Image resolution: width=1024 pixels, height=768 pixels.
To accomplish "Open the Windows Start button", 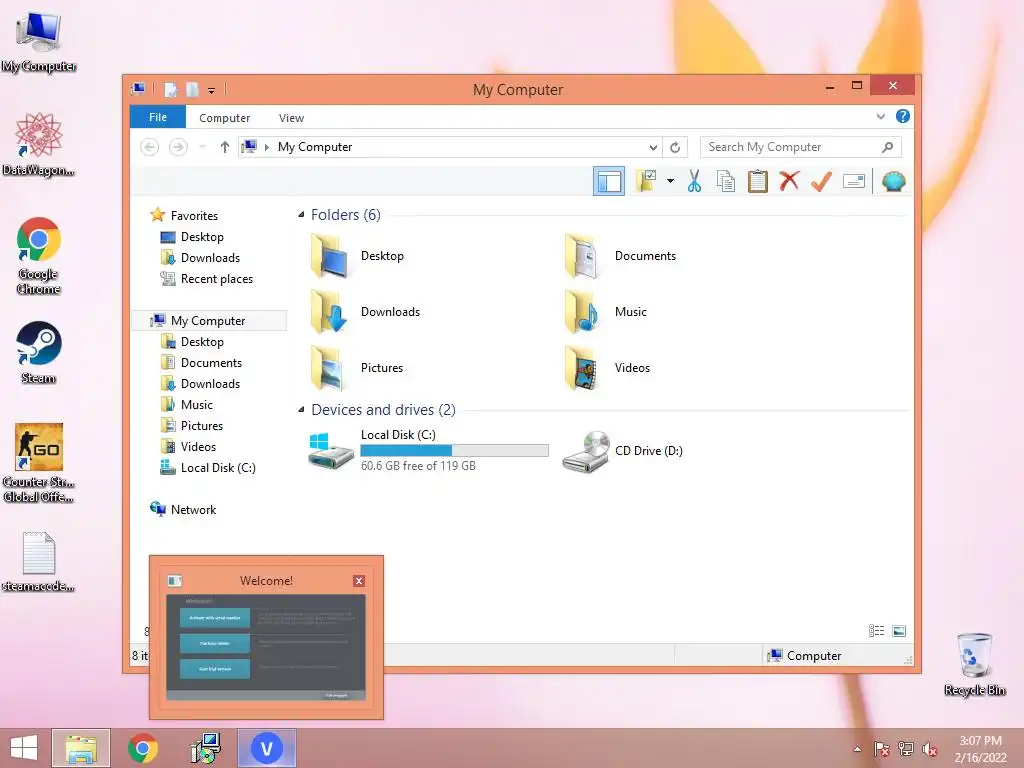I will click(24, 748).
